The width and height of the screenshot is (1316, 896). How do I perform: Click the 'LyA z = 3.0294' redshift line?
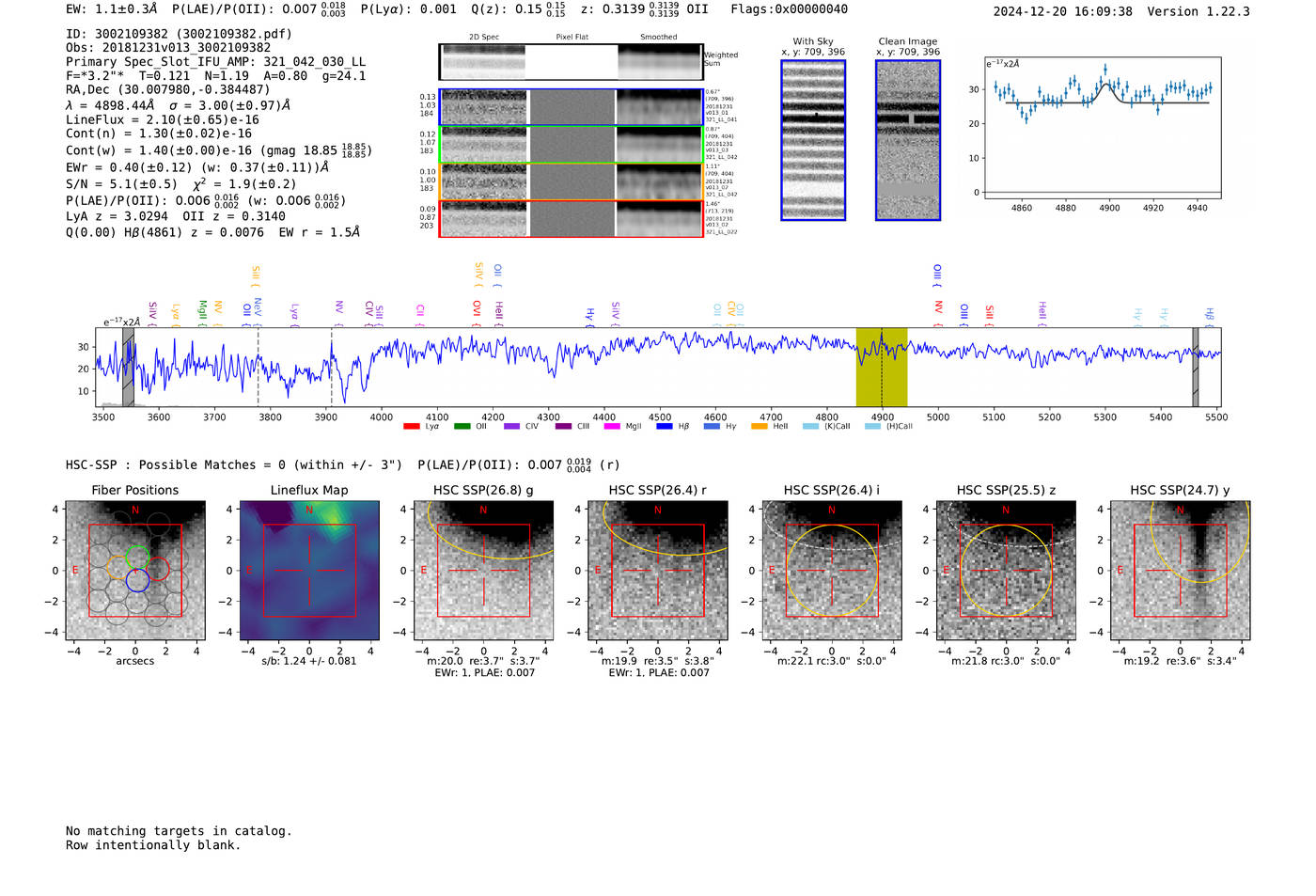[117, 216]
